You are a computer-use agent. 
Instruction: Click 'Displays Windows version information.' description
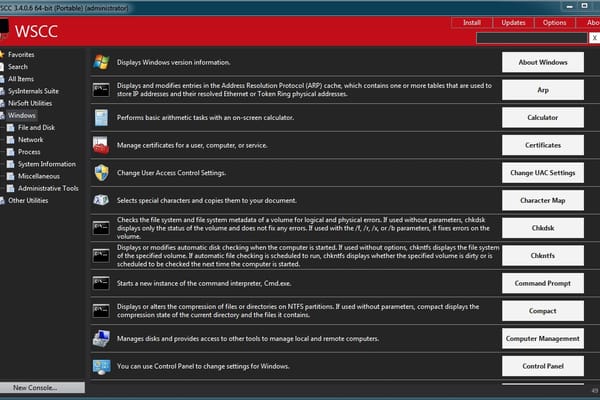(173, 62)
